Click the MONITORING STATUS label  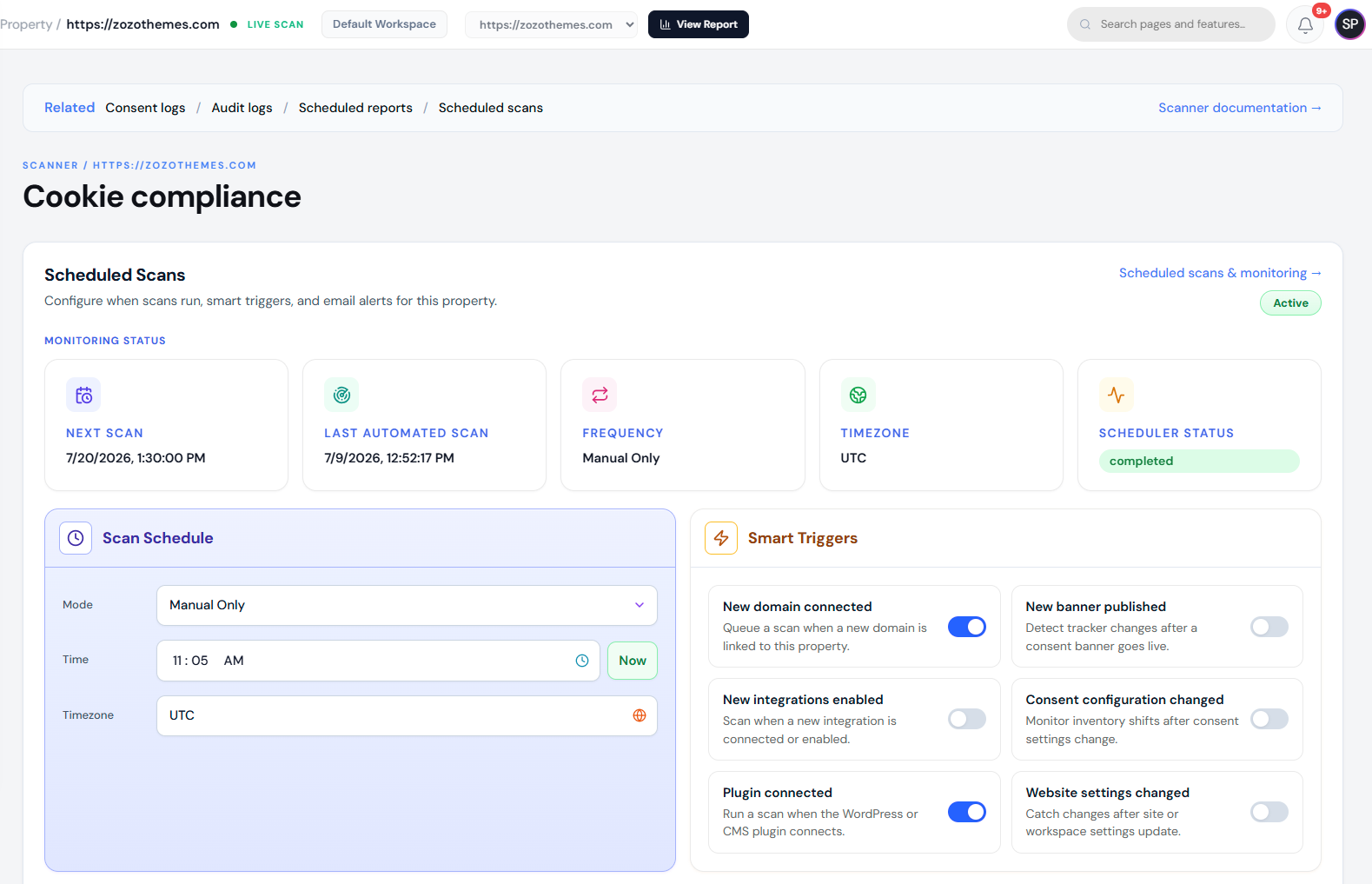105,341
